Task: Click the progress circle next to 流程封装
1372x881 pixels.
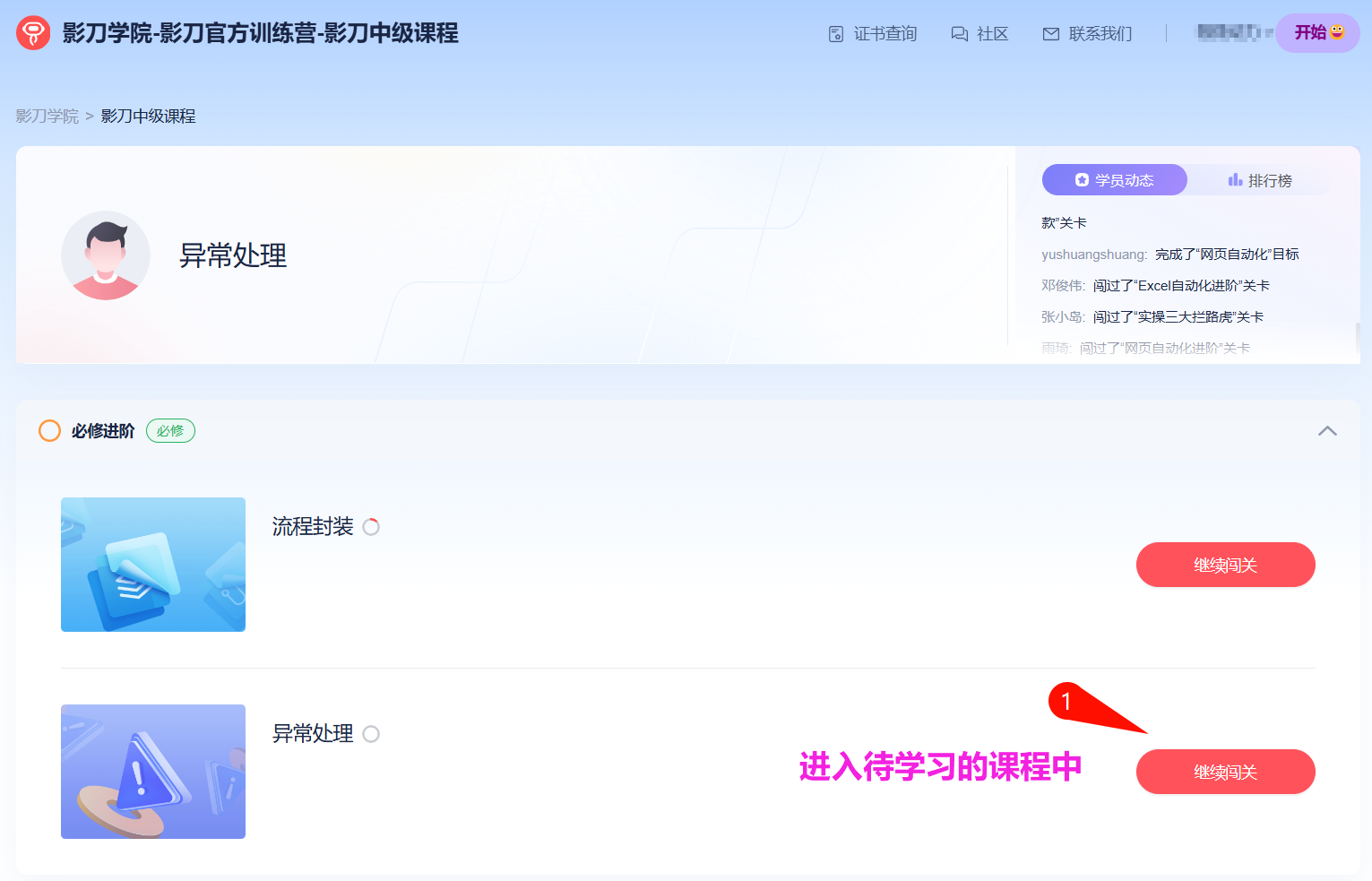Action: click(x=371, y=527)
